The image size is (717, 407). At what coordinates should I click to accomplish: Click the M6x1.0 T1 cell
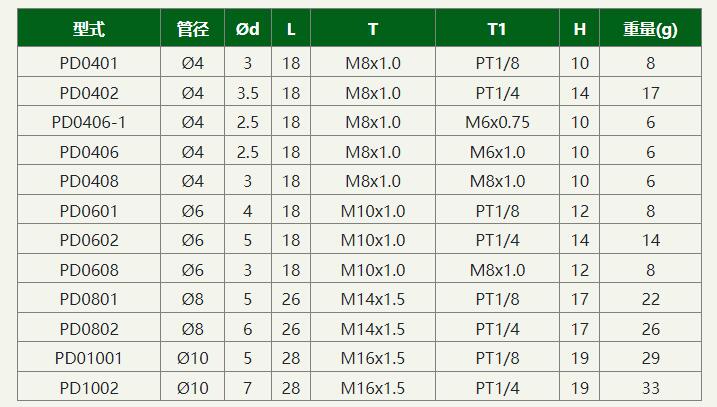(497, 152)
